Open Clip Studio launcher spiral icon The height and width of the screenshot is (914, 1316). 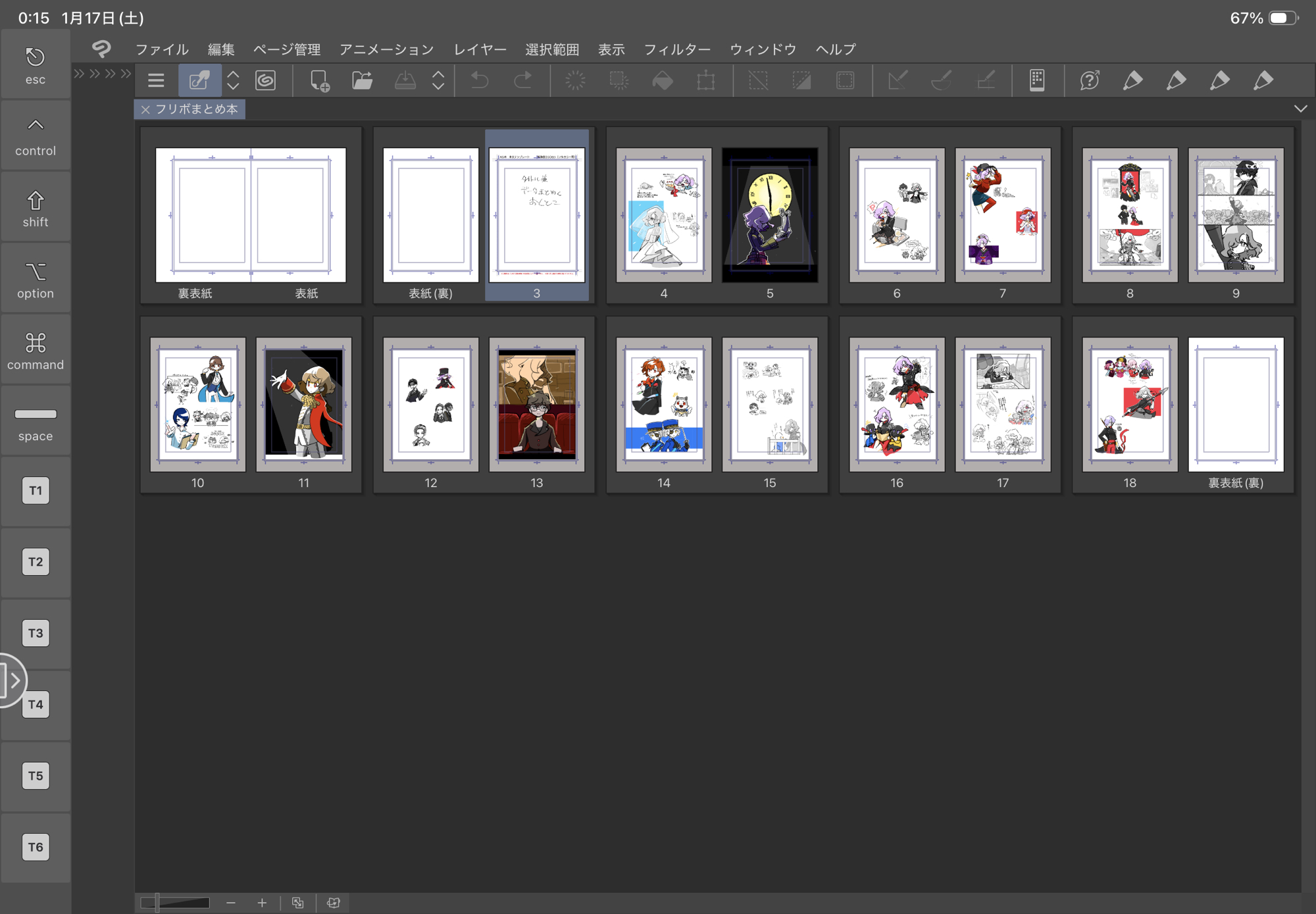(266, 80)
